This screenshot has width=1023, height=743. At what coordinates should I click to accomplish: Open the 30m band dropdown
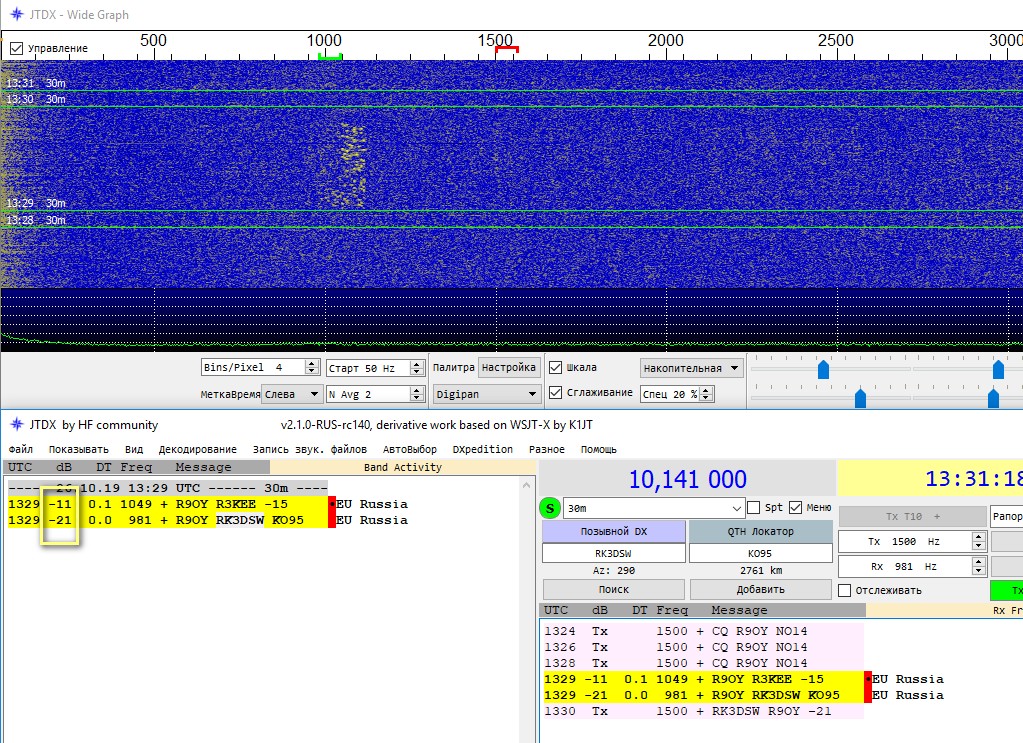pos(738,508)
